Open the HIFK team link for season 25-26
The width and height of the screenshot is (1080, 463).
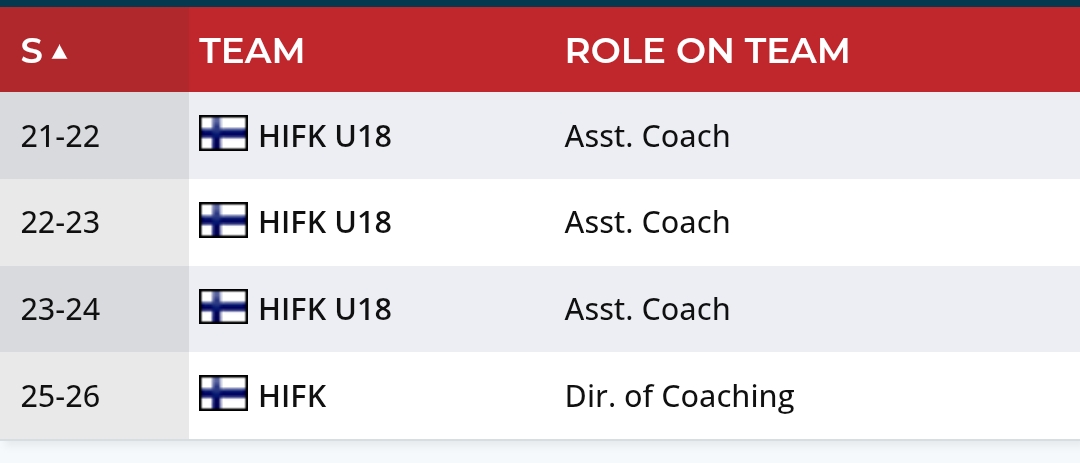[x=293, y=396]
